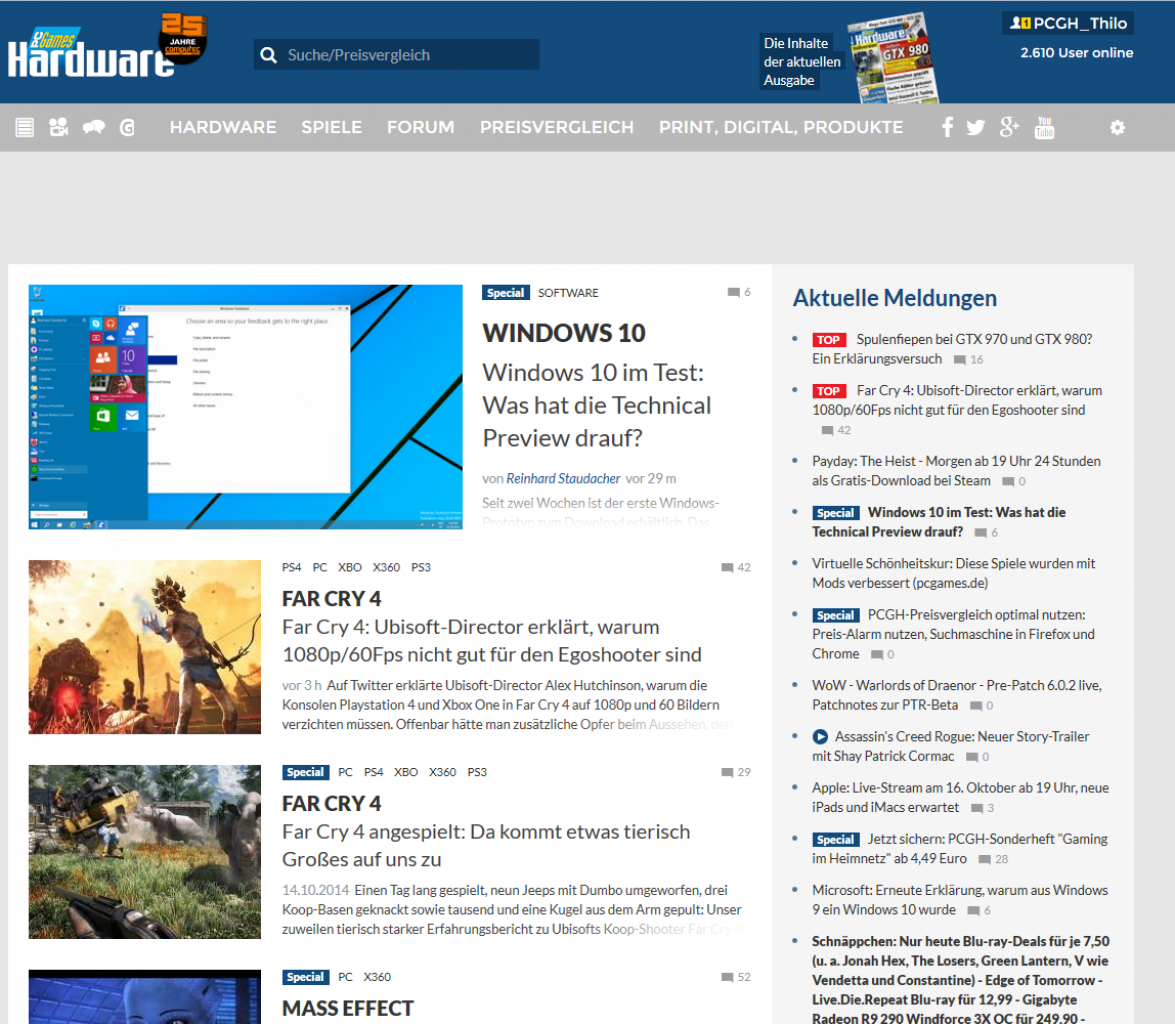Open Spulenfiepen bei GTX 970 news item
This screenshot has height=1024, width=1175.
pyautogui.click(x=952, y=349)
